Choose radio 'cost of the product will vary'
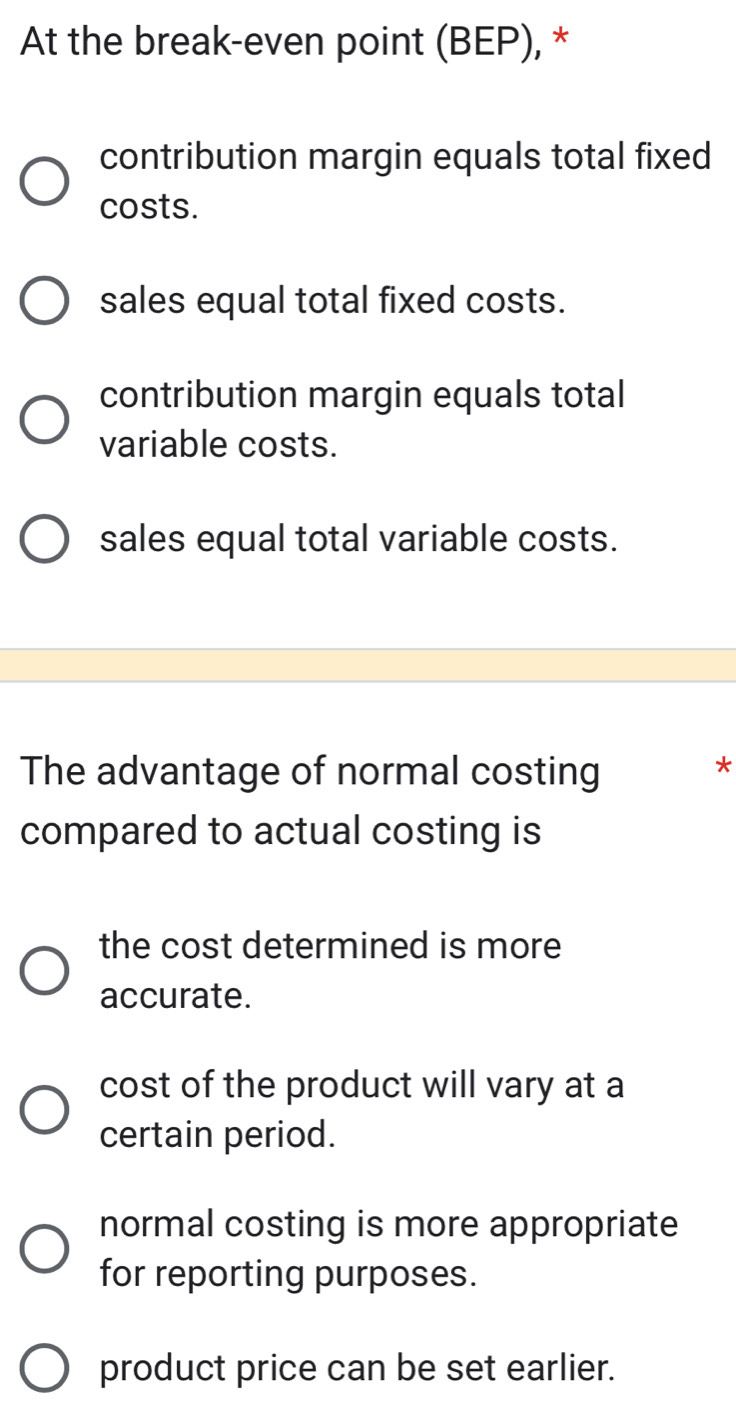 point(46,1110)
